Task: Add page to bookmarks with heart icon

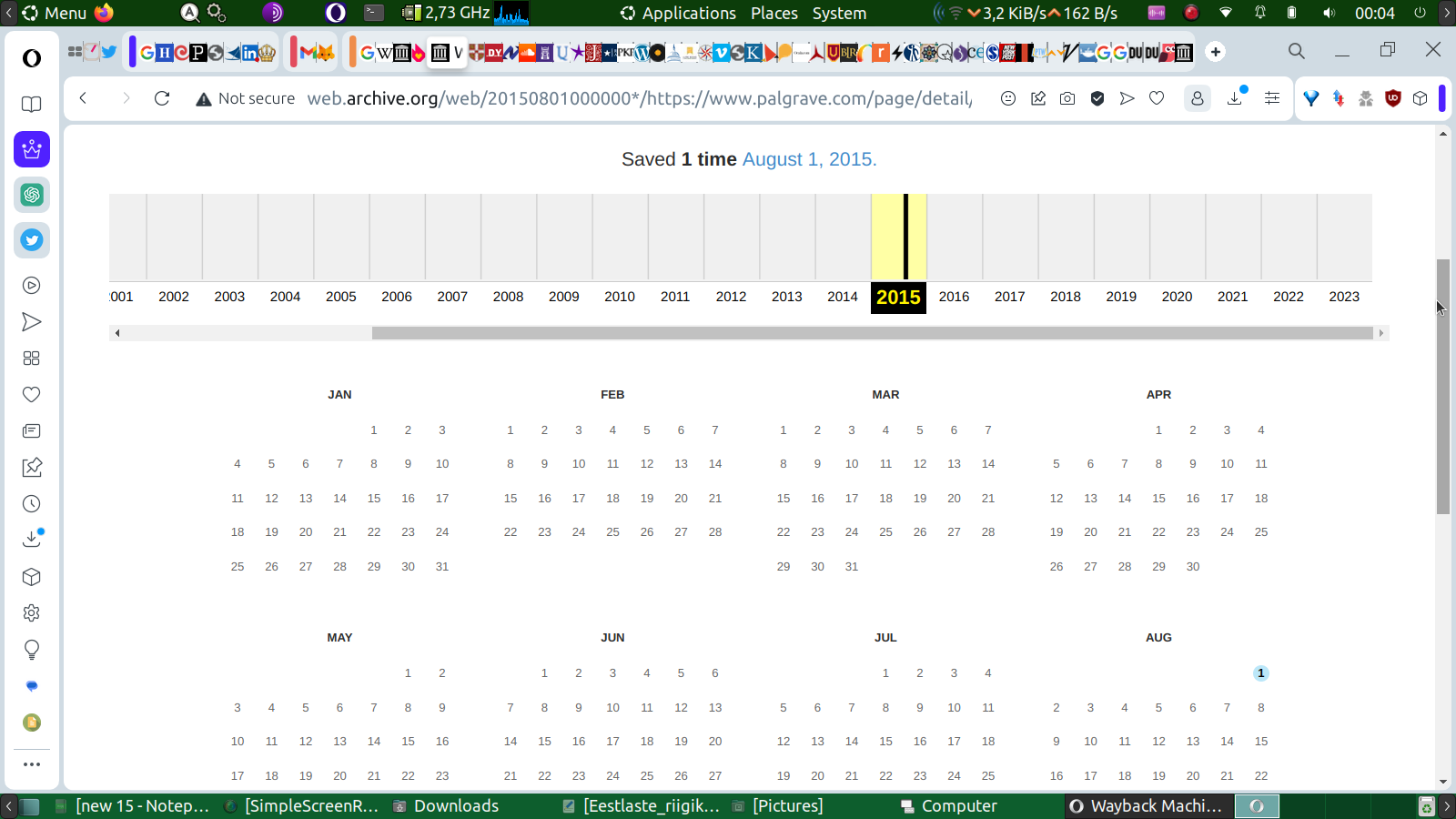Action: point(1157,98)
